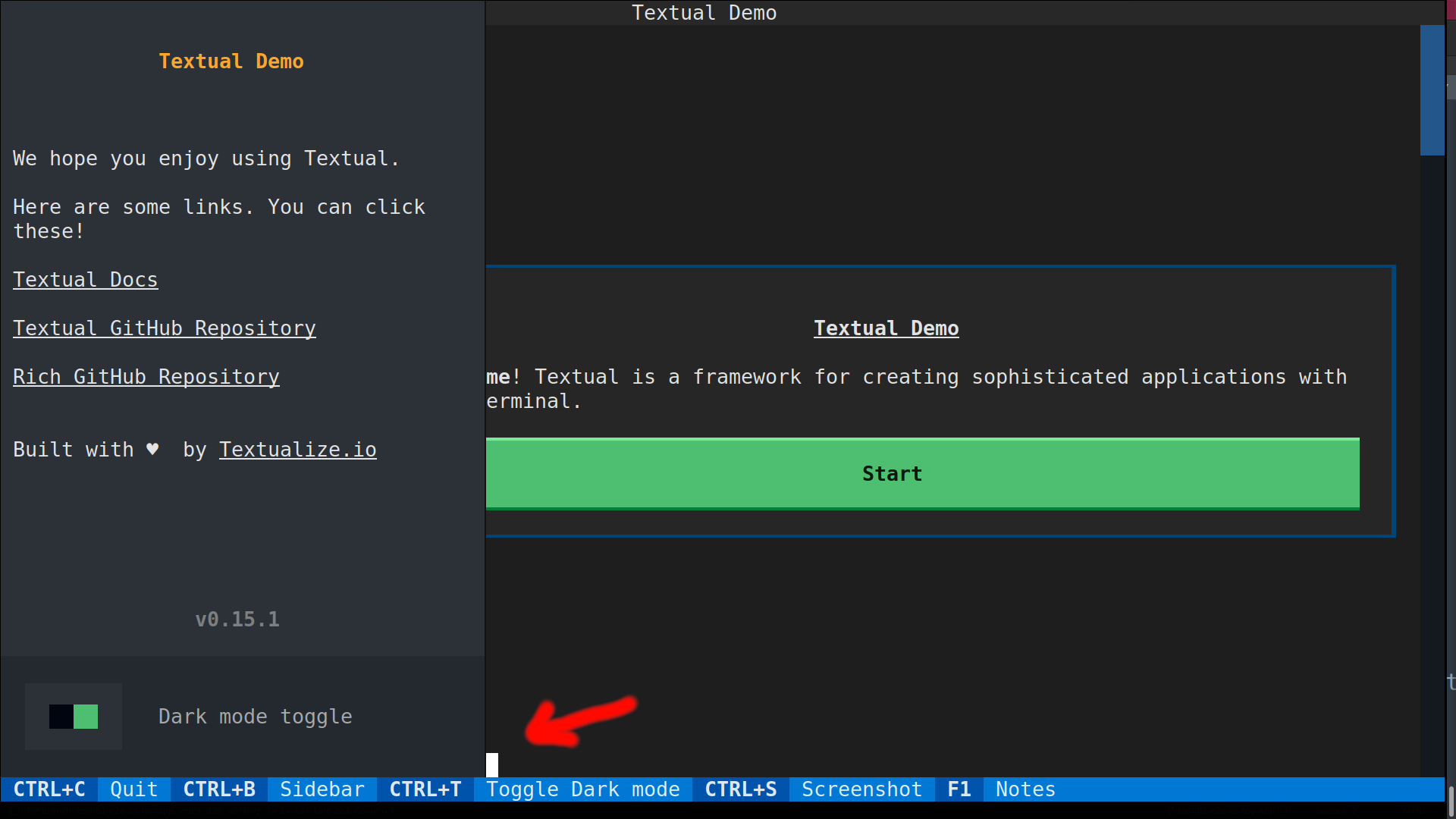
Task: Click CTRL+T Toggle Dark mode binding
Action: click(535, 789)
